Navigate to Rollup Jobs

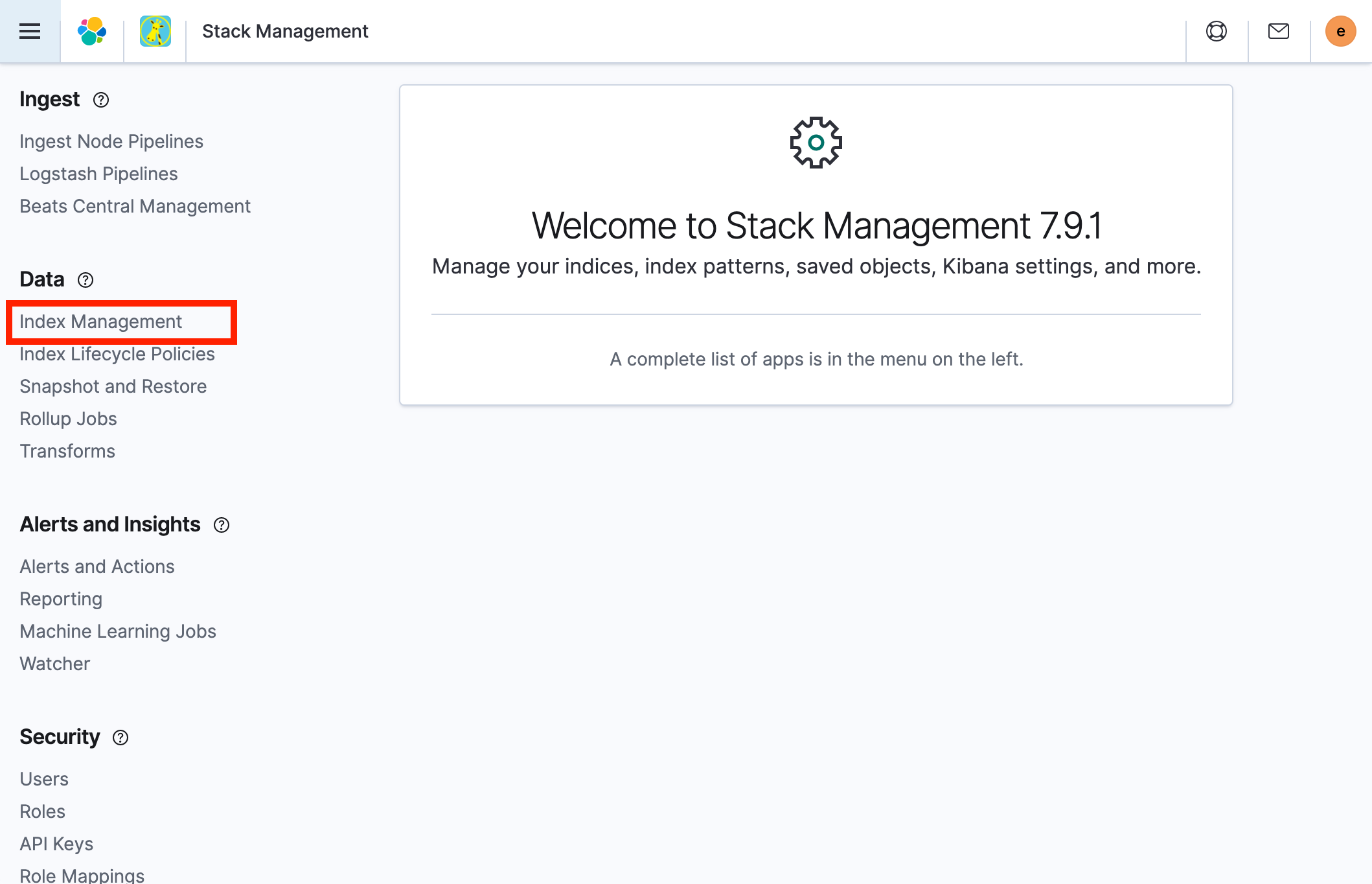[69, 419]
